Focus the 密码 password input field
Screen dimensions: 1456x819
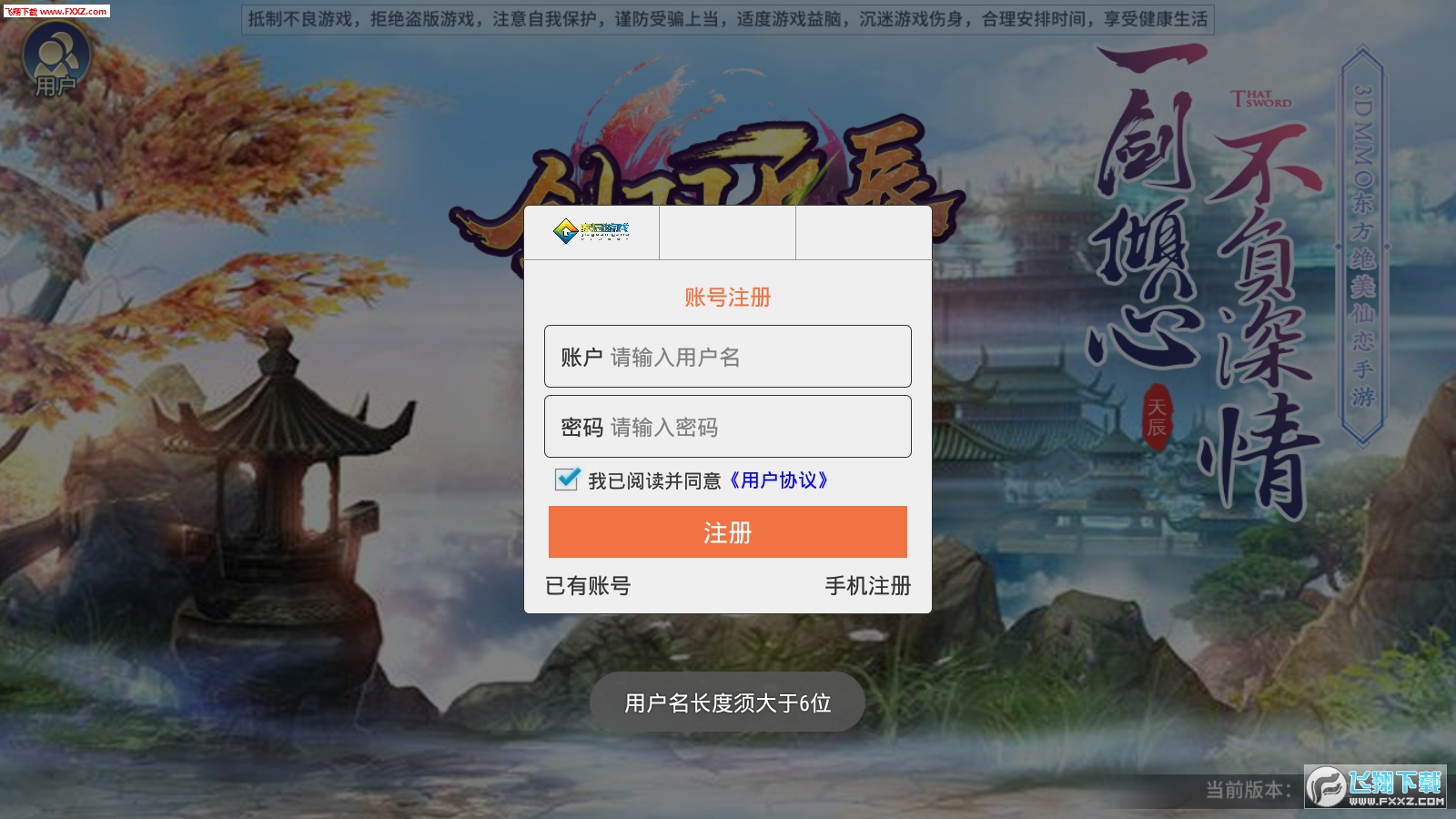tap(728, 427)
